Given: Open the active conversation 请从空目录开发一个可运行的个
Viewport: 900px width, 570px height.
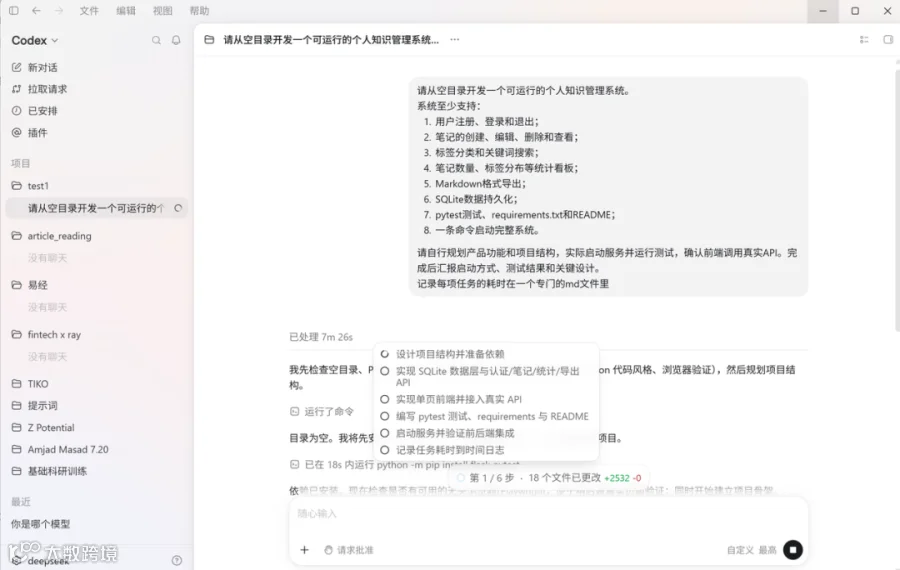Looking at the screenshot, I should pyautogui.click(x=96, y=208).
